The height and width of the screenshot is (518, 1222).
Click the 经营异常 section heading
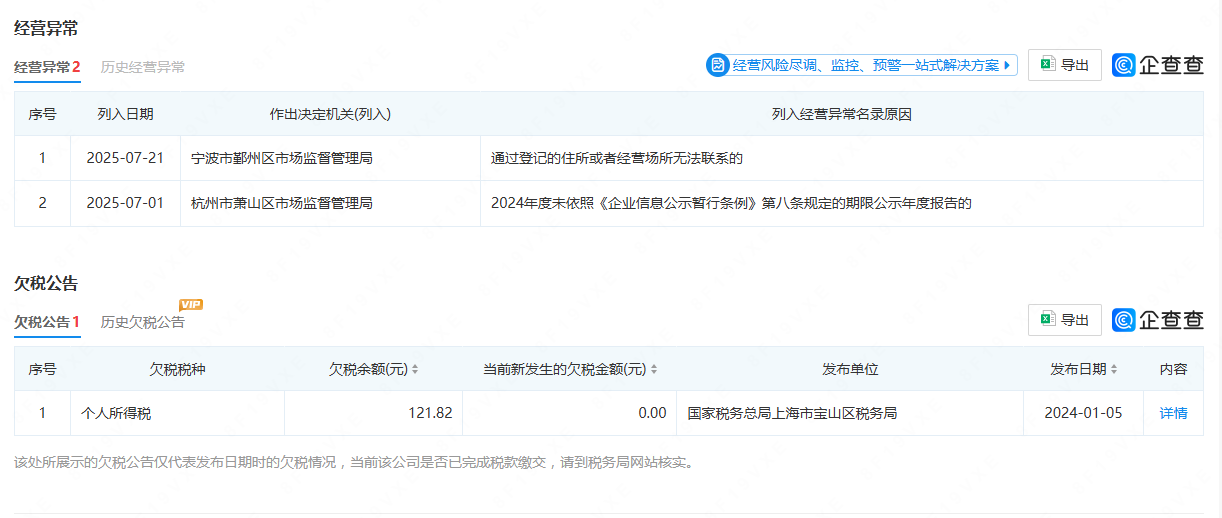[46, 28]
